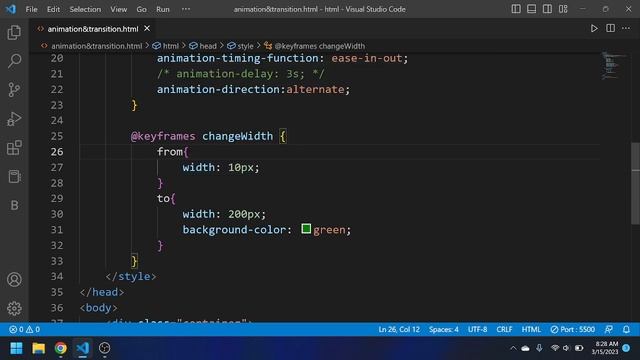Open the Run and Debug view
Screen dimensions: 640x360
(x=14, y=119)
